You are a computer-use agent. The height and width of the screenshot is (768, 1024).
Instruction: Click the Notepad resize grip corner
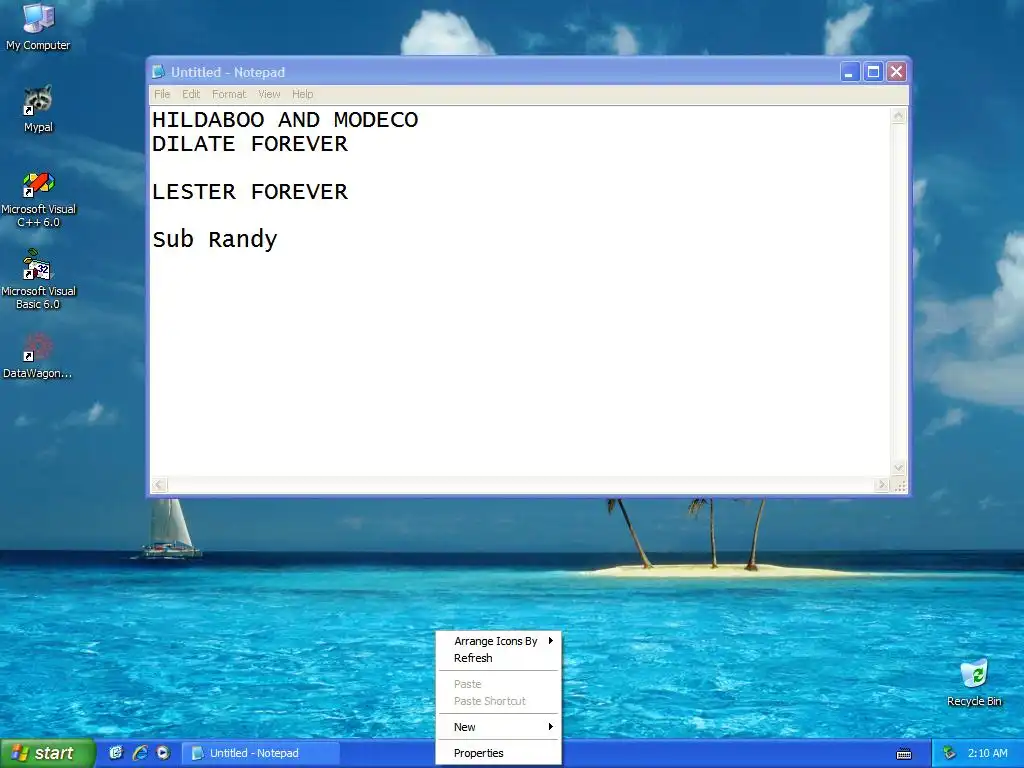(x=900, y=485)
